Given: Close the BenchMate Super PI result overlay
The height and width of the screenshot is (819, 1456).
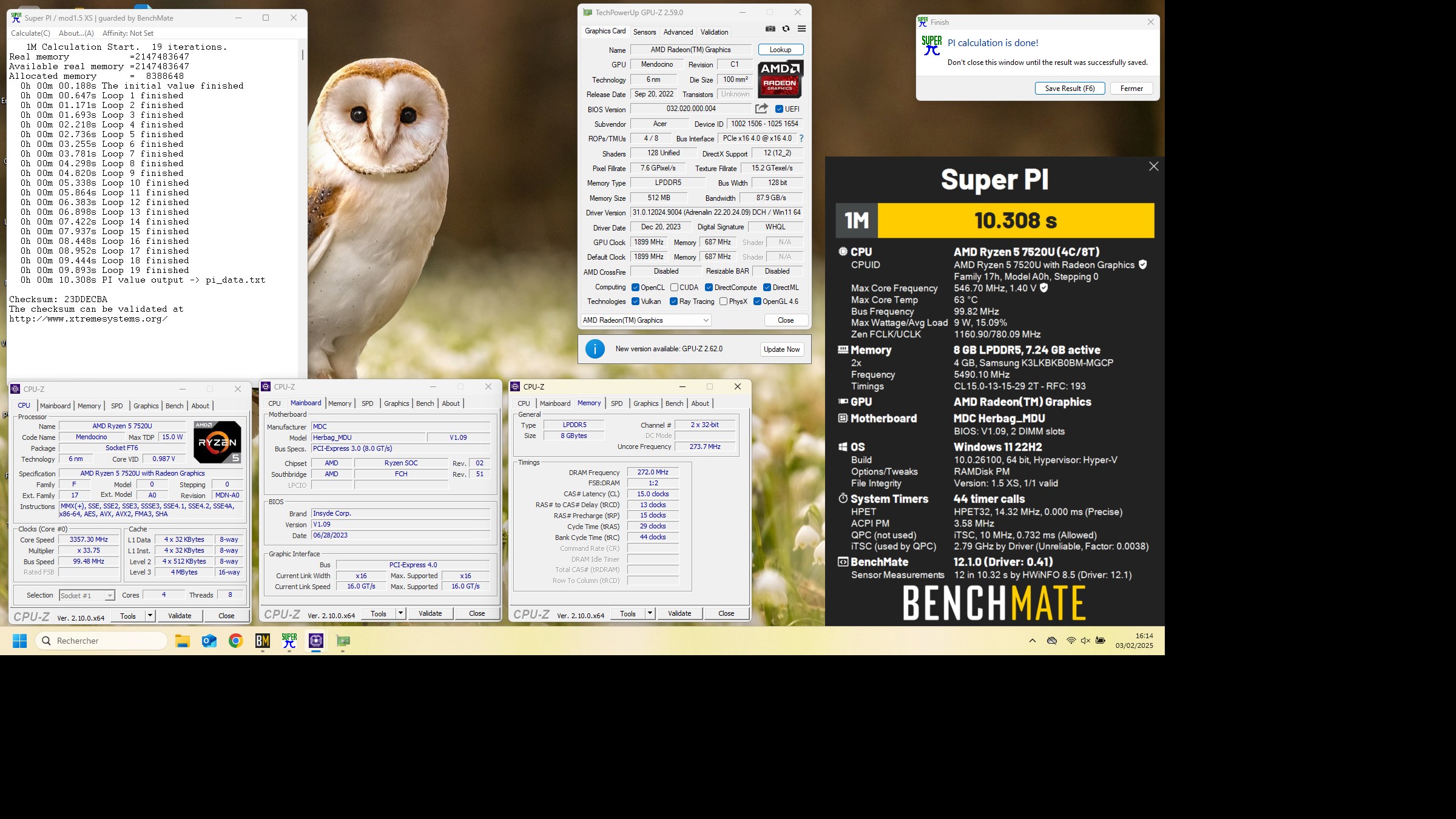Looking at the screenshot, I should pos(1153,166).
